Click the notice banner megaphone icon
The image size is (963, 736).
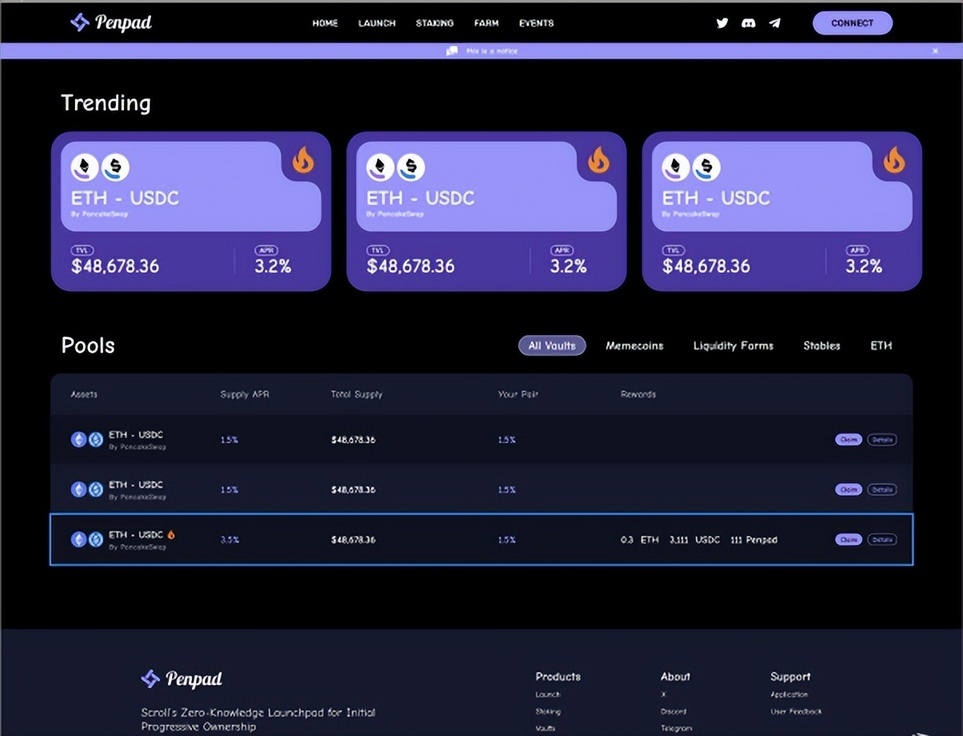point(451,51)
